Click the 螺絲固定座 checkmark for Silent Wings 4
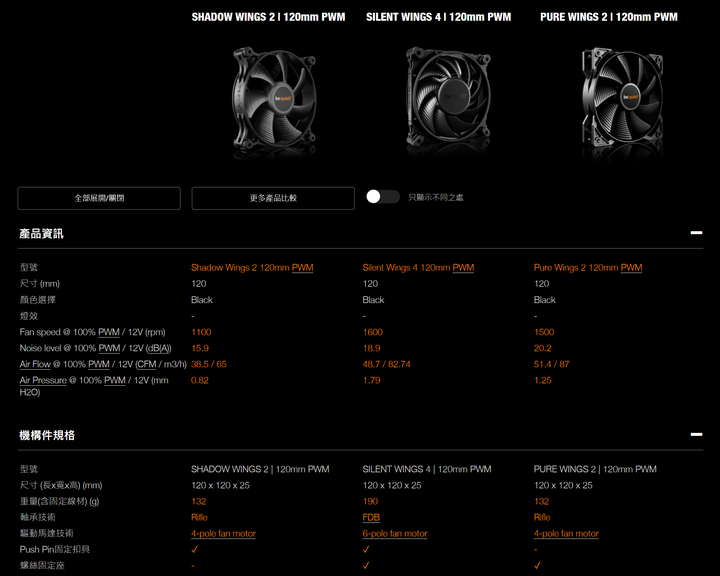Image resolution: width=720 pixels, height=576 pixels. click(366, 565)
